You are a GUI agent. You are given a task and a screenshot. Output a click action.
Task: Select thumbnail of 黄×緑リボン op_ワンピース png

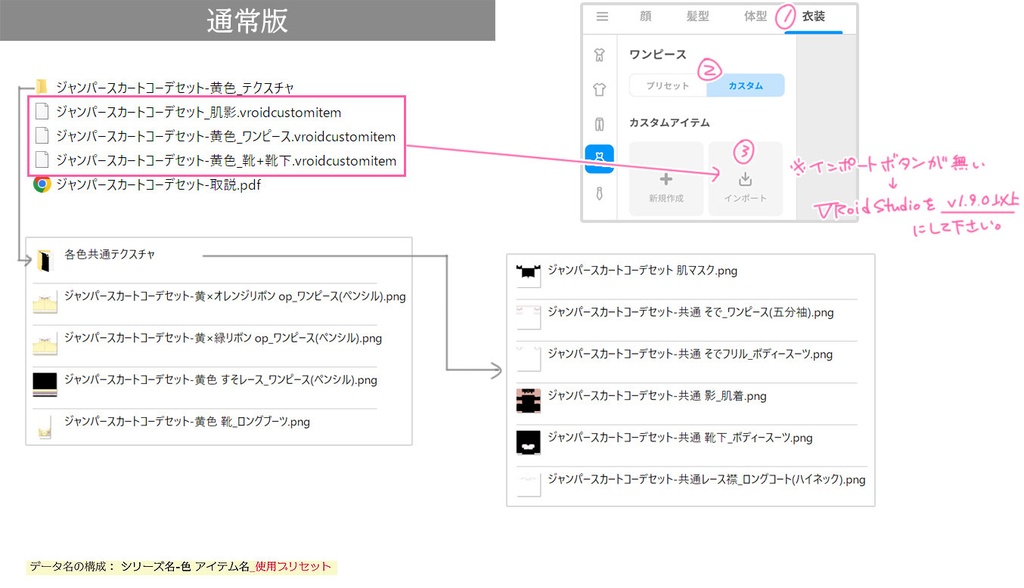[45, 344]
